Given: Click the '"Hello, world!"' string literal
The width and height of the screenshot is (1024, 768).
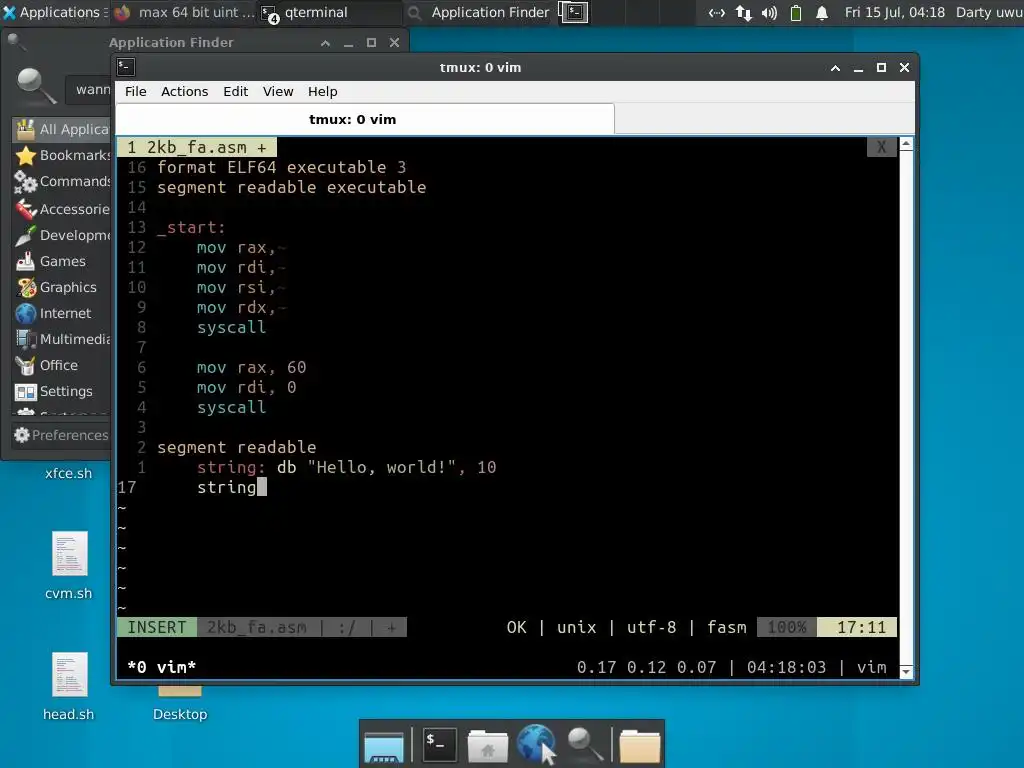Looking at the screenshot, I should coord(381,468).
